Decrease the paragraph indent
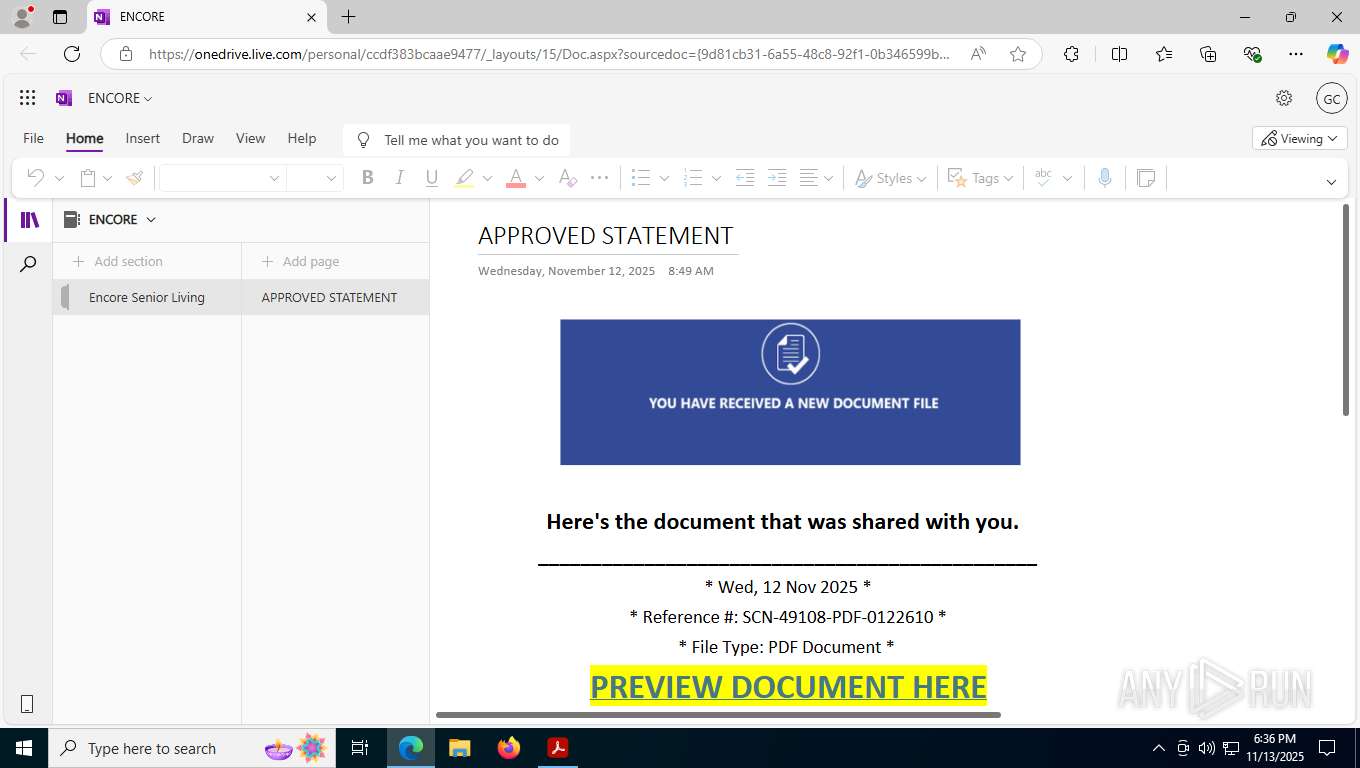This screenshot has width=1360, height=768. pyautogui.click(x=745, y=178)
